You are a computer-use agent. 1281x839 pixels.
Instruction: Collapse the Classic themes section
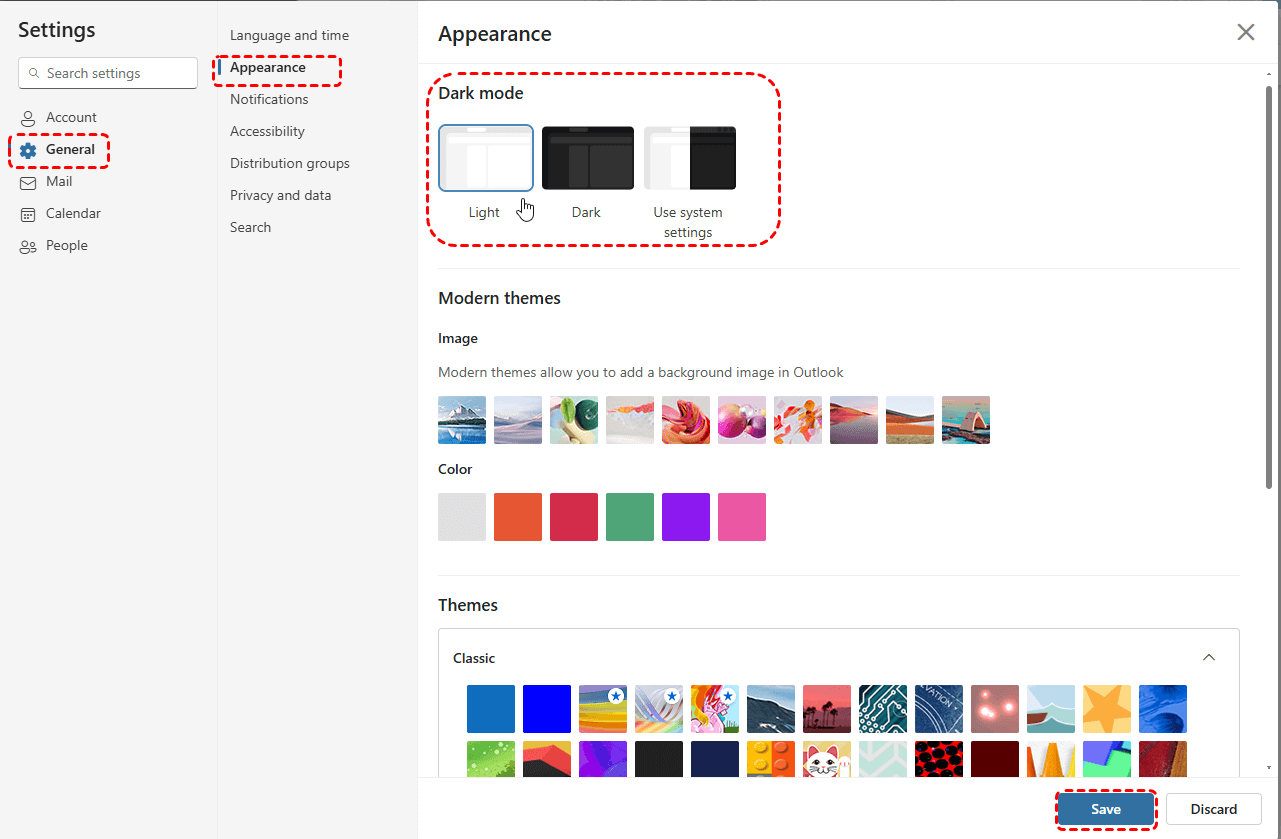click(x=1209, y=657)
